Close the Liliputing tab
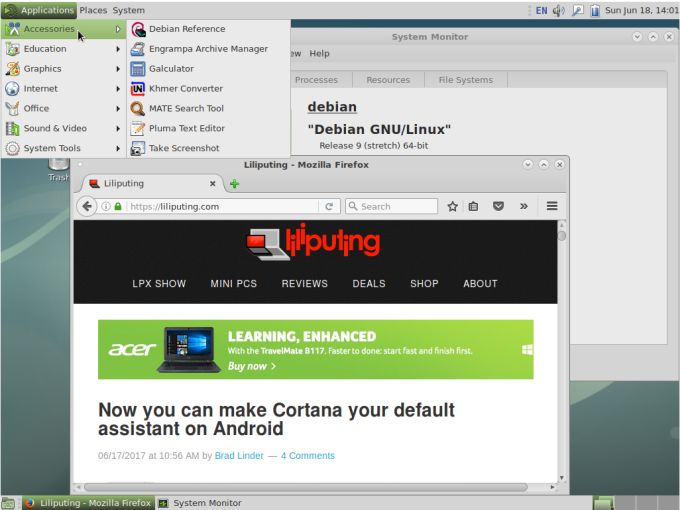 point(212,183)
